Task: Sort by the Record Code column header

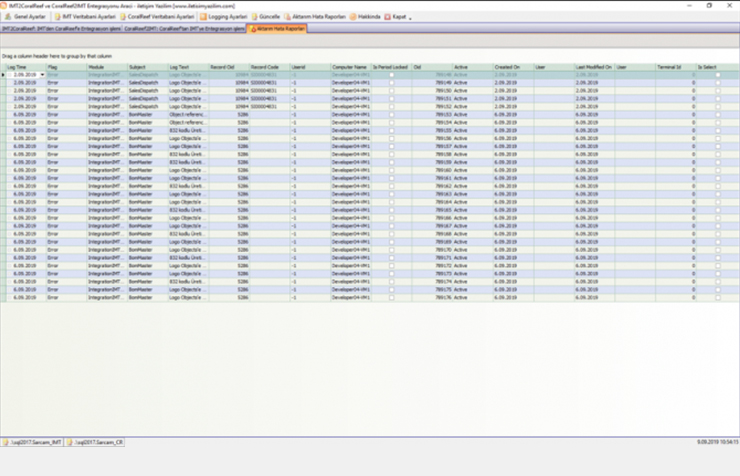Action: tap(264, 67)
